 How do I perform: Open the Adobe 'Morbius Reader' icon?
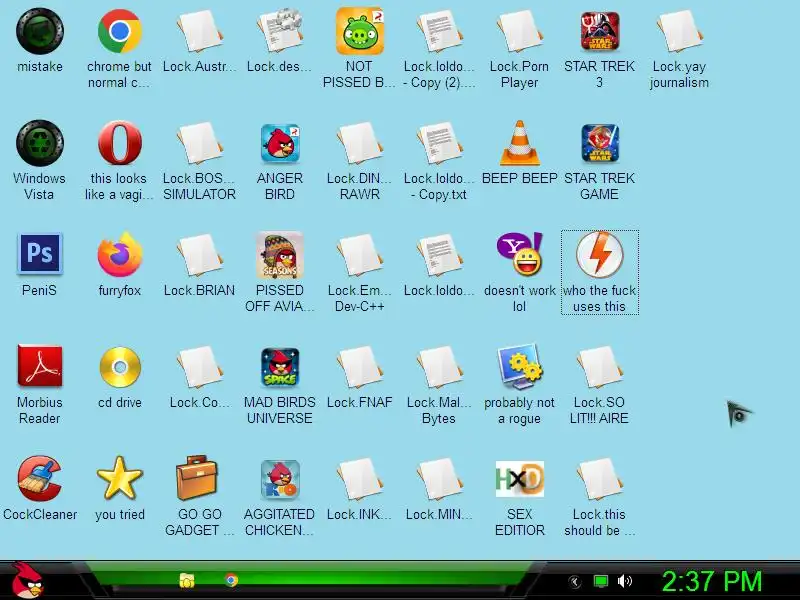tap(40, 366)
